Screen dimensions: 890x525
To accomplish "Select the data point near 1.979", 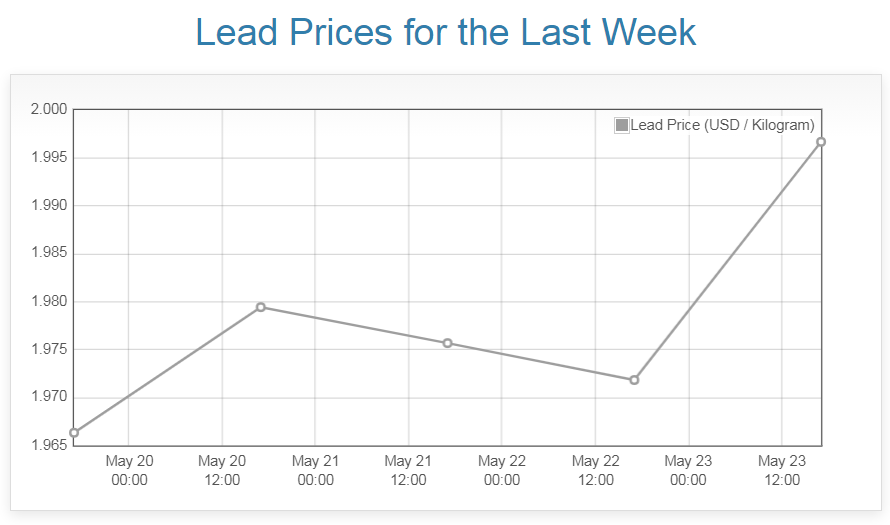I will tap(260, 307).
